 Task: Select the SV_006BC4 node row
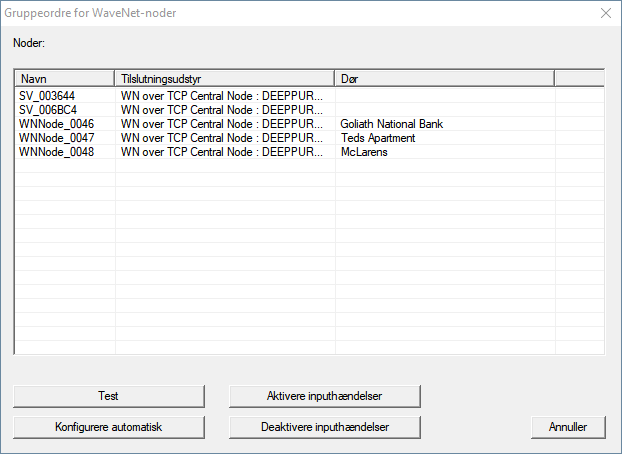(x=45, y=110)
